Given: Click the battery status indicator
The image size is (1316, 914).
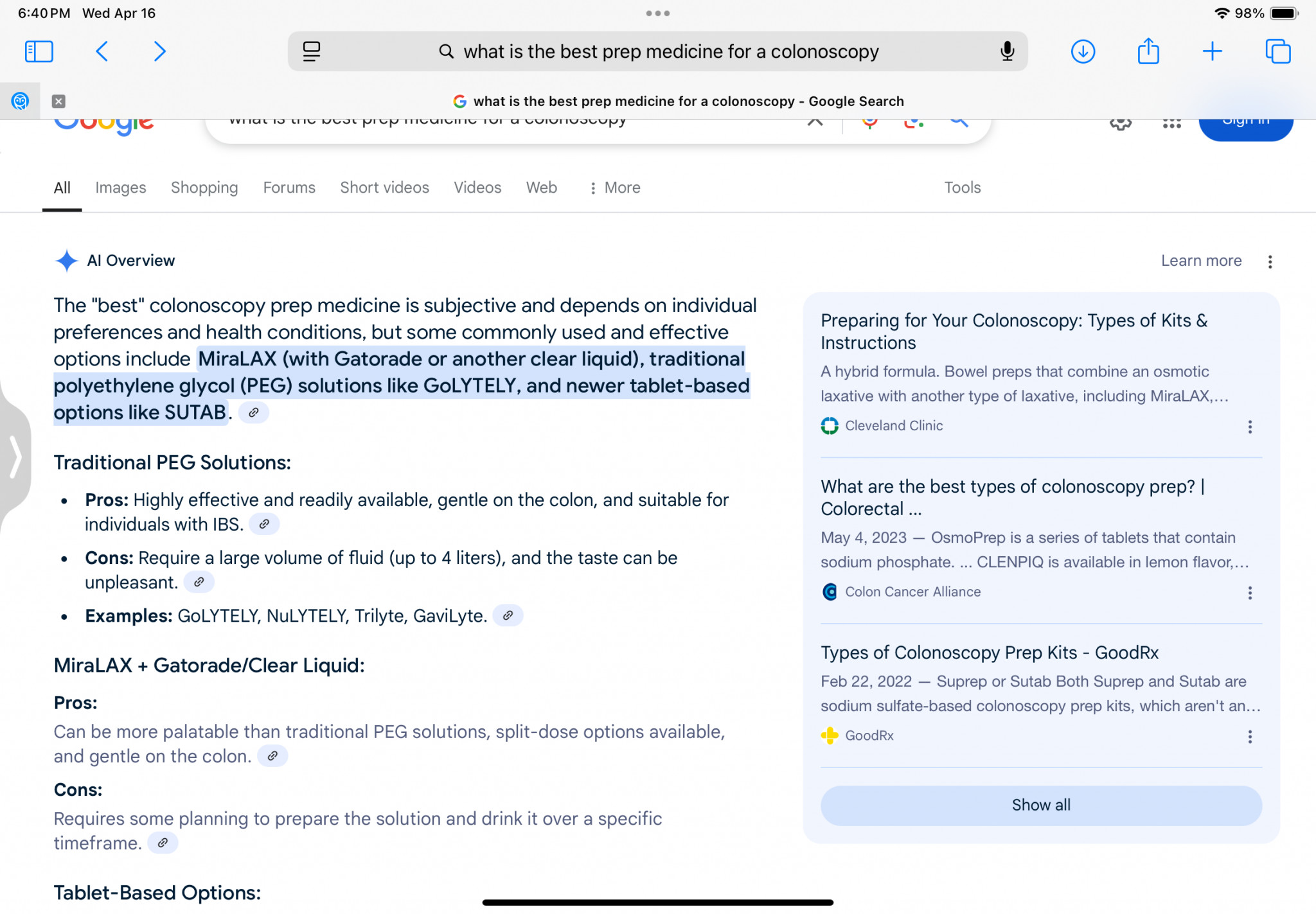Looking at the screenshot, I should point(1284,13).
